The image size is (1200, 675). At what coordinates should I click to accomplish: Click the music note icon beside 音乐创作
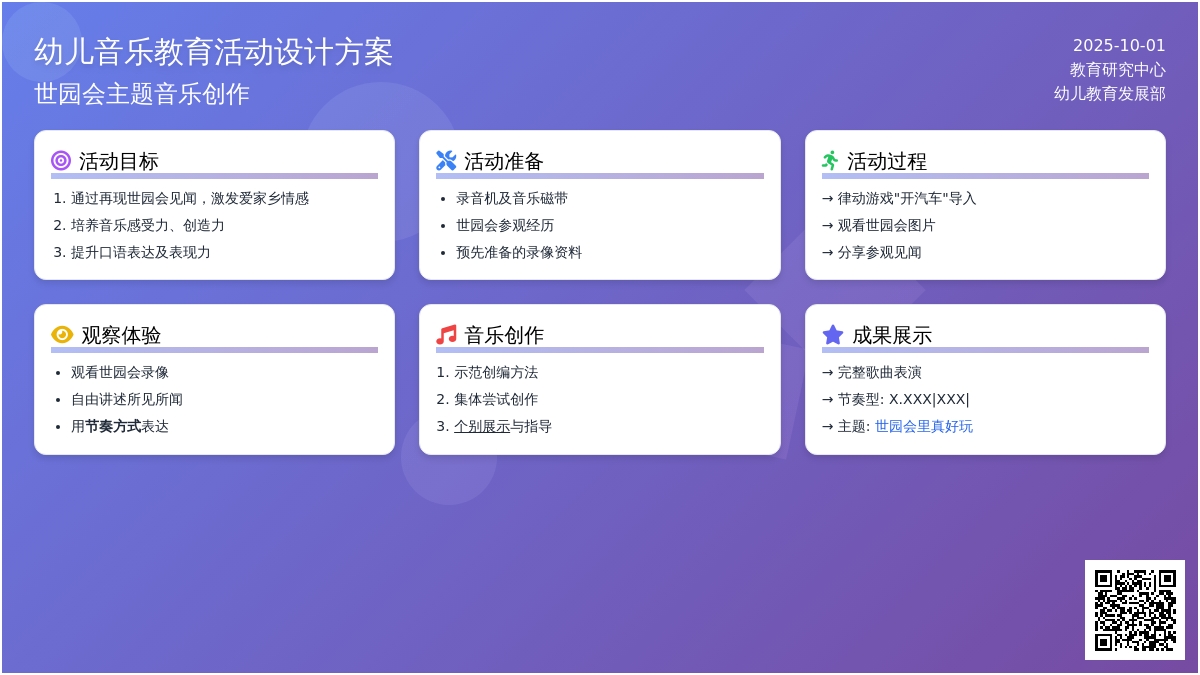(x=446, y=335)
